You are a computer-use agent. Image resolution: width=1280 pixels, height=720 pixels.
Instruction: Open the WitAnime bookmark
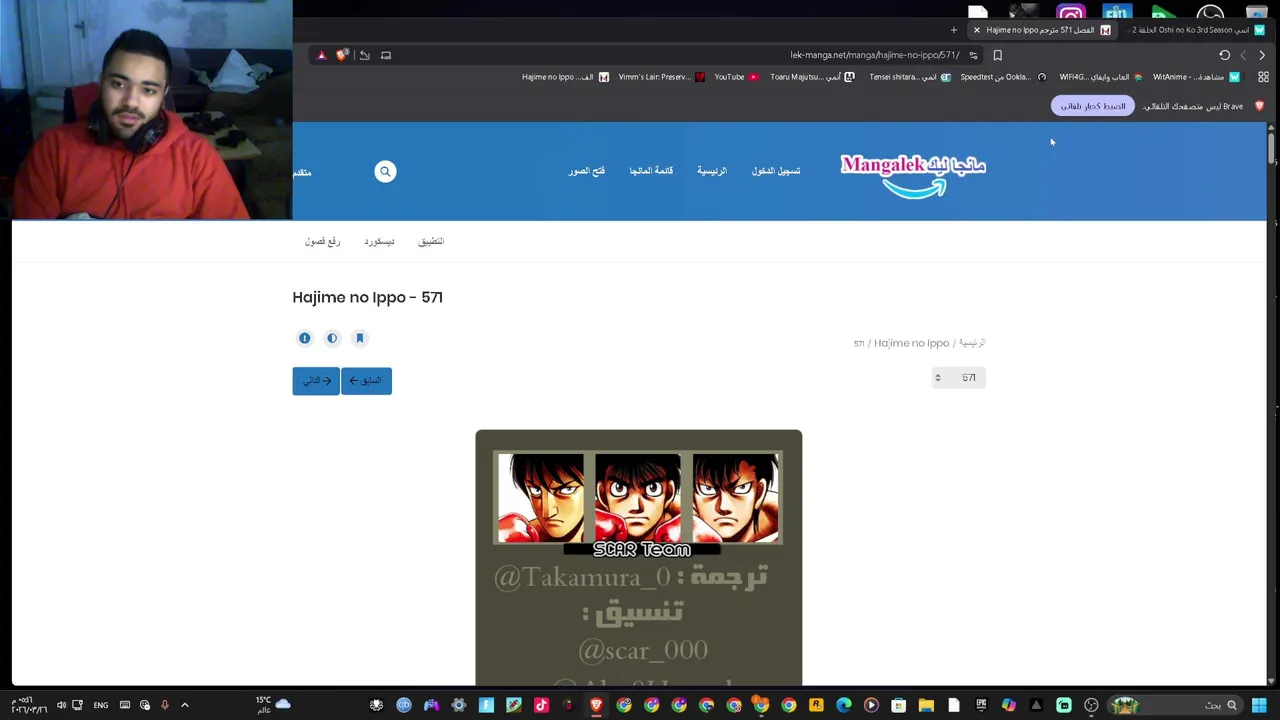click(x=1196, y=77)
